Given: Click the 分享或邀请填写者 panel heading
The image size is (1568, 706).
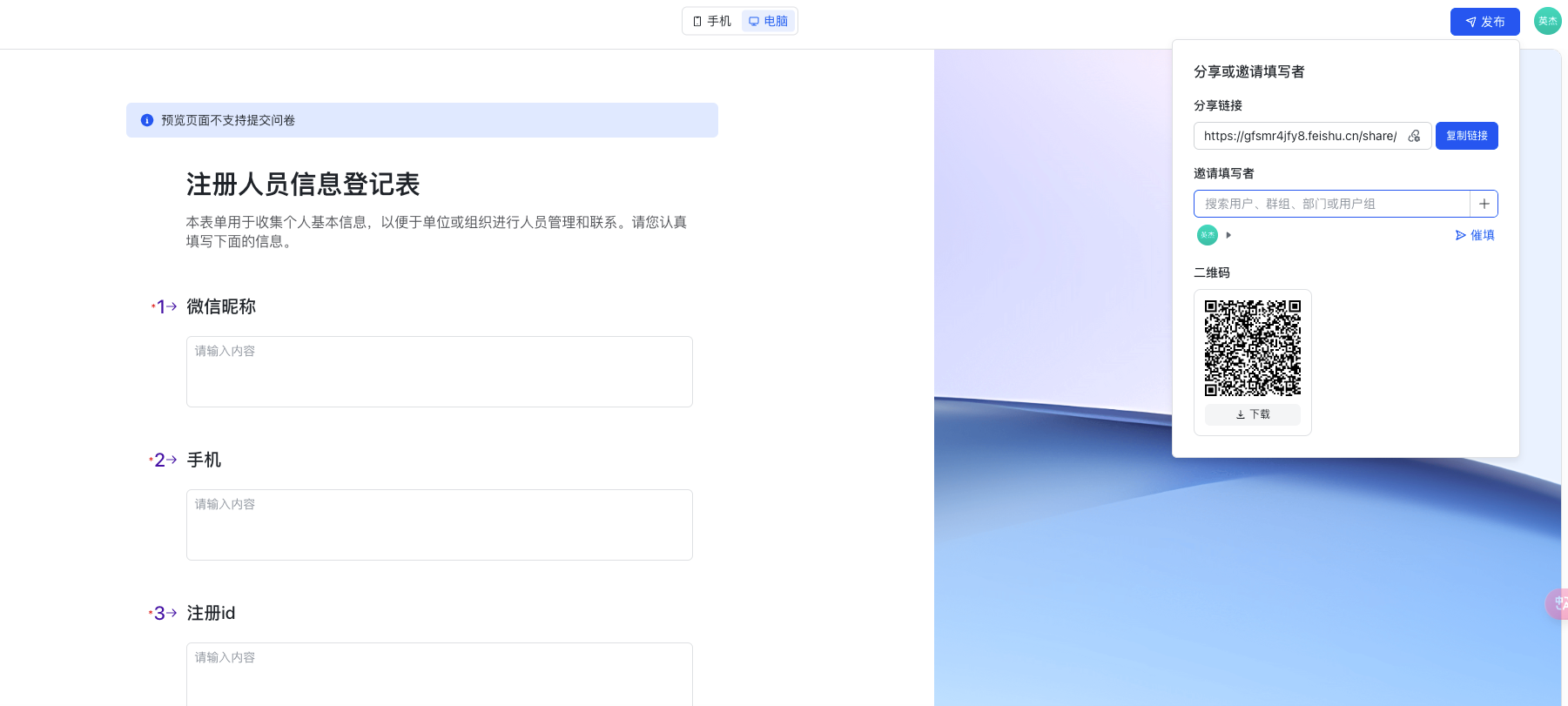Looking at the screenshot, I should [x=1249, y=71].
